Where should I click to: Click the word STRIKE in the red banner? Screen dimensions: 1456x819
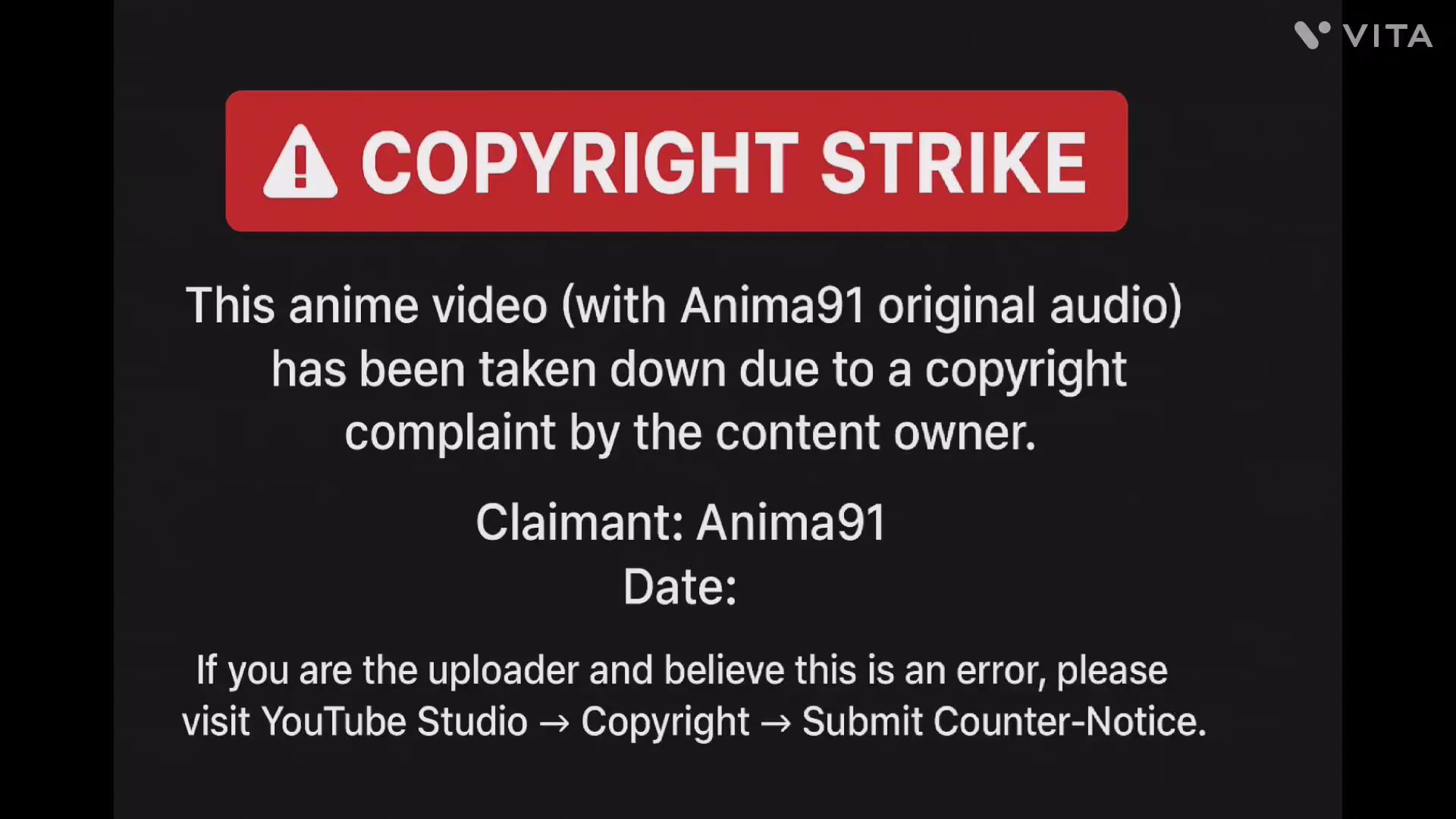[954, 162]
